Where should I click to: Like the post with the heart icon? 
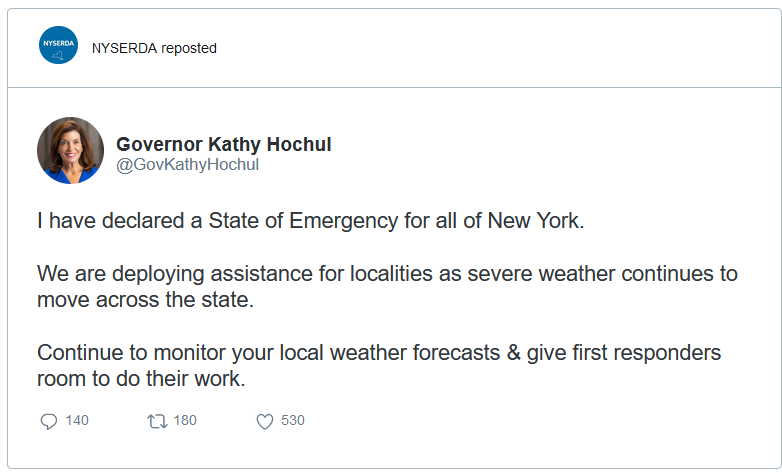pyautogui.click(x=264, y=422)
